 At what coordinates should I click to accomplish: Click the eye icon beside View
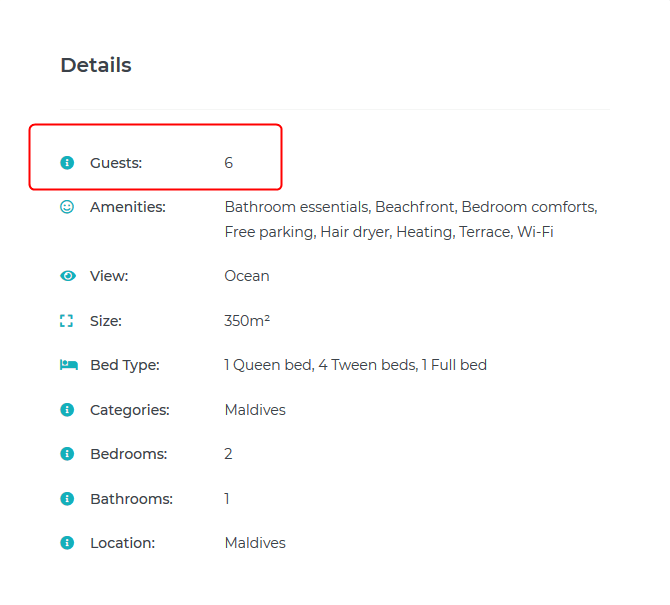(x=68, y=276)
